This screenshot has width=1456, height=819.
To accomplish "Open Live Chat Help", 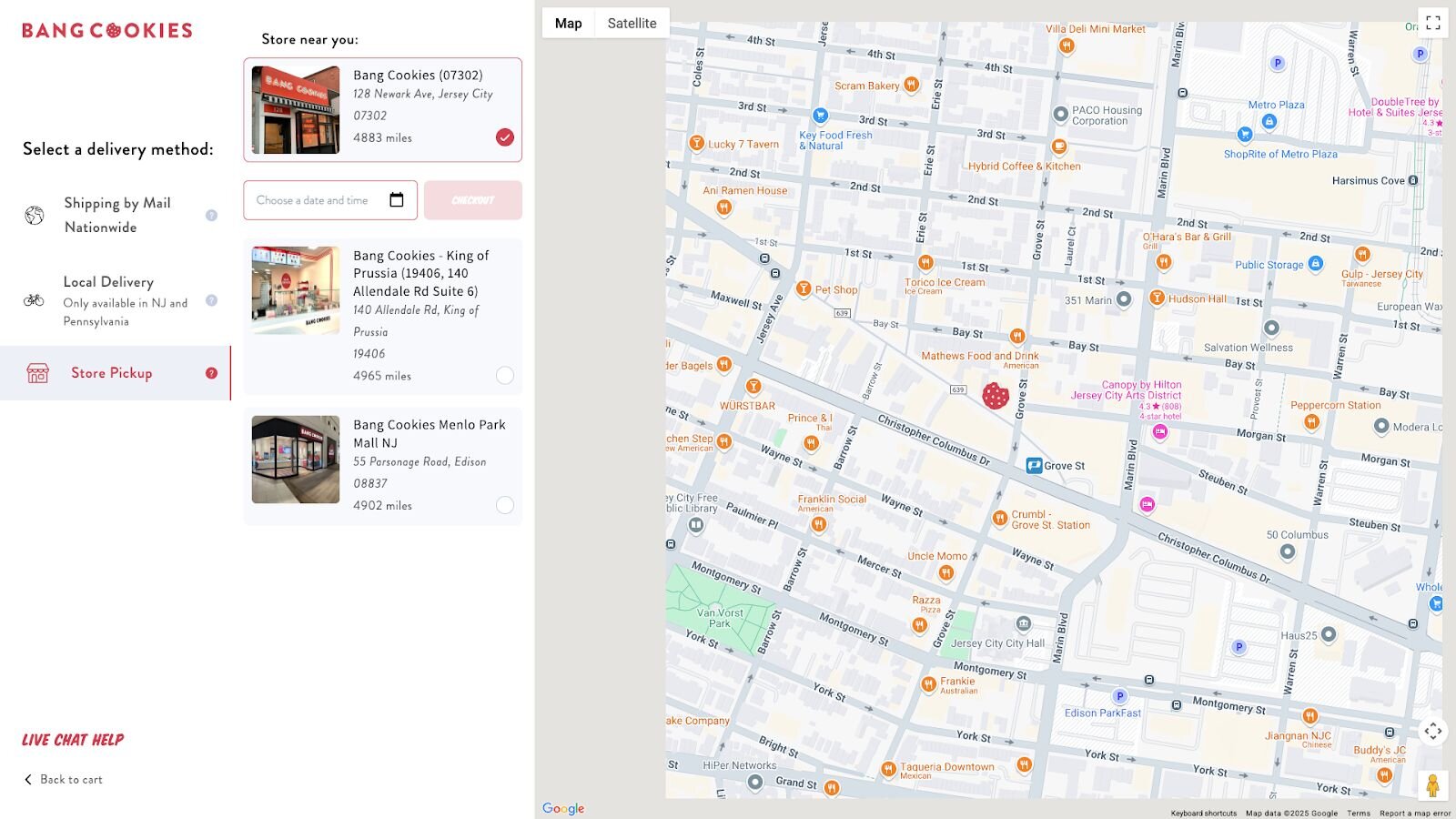I will pos(73,740).
